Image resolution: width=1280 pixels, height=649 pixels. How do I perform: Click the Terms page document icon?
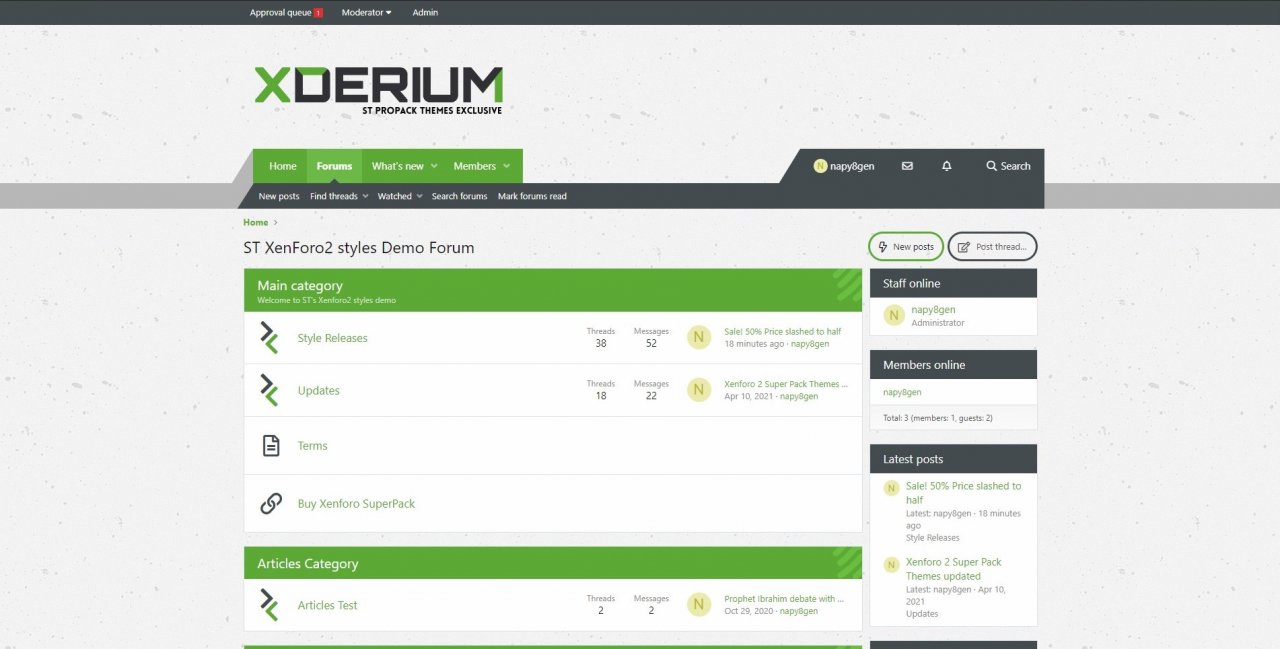coord(271,446)
